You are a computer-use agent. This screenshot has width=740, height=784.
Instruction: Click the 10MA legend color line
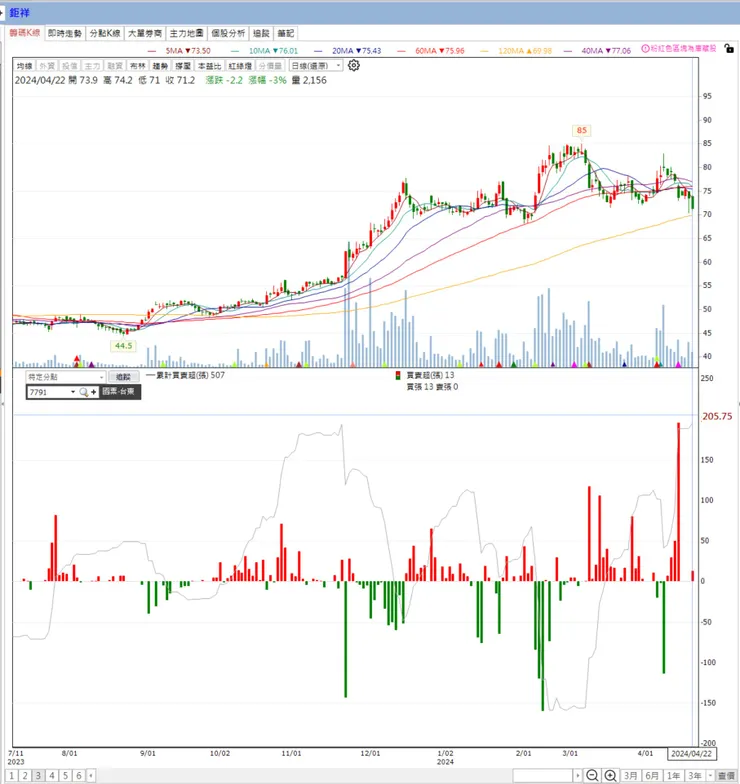[235, 50]
